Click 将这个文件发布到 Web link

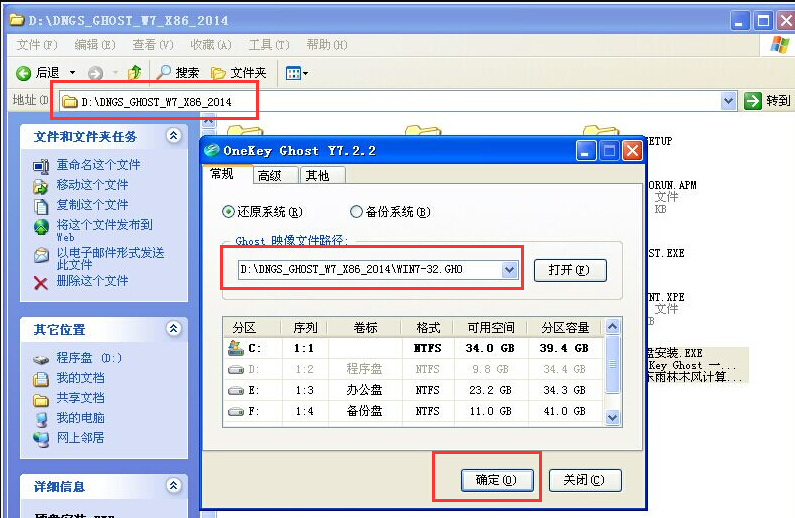click(x=104, y=230)
